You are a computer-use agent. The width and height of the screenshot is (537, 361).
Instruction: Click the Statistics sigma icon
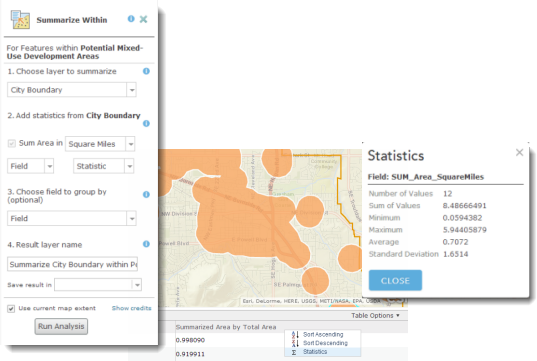(294, 352)
